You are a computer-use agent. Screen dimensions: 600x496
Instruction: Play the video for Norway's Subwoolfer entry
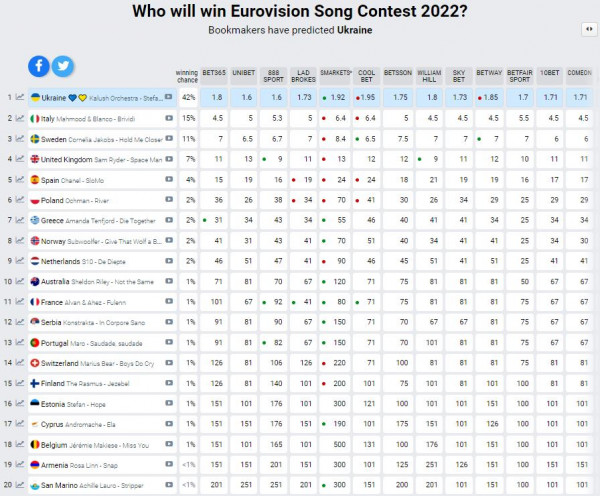click(168, 241)
